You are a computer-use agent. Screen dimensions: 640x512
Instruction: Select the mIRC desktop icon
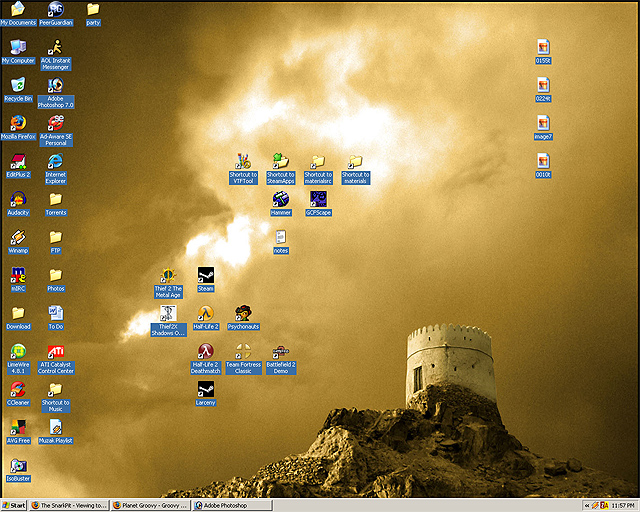tap(18, 275)
